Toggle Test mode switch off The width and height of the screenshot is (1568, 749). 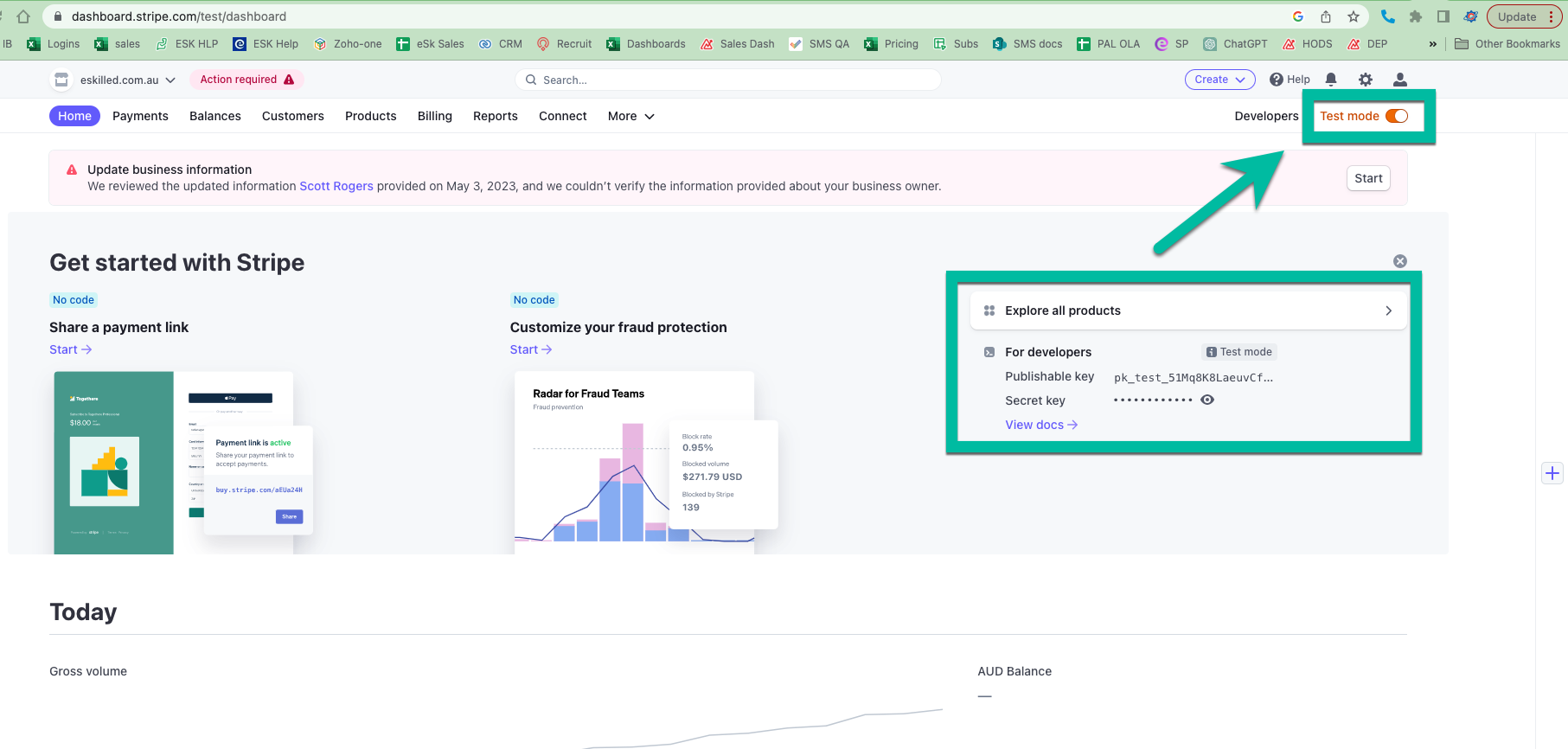(1397, 116)
